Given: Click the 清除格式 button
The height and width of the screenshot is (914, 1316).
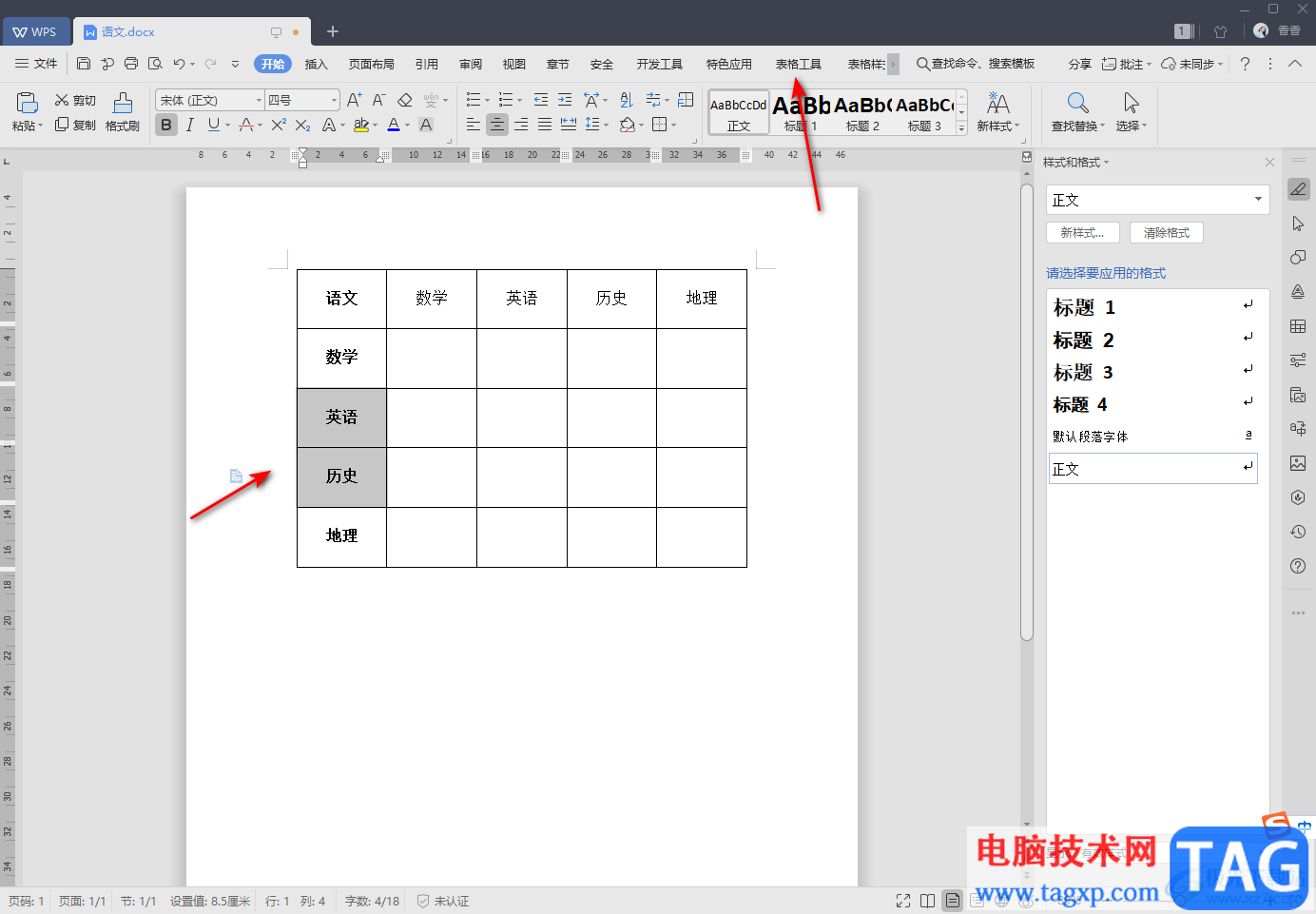Looking at the screenshot, I should click(x=1167, y=233).
